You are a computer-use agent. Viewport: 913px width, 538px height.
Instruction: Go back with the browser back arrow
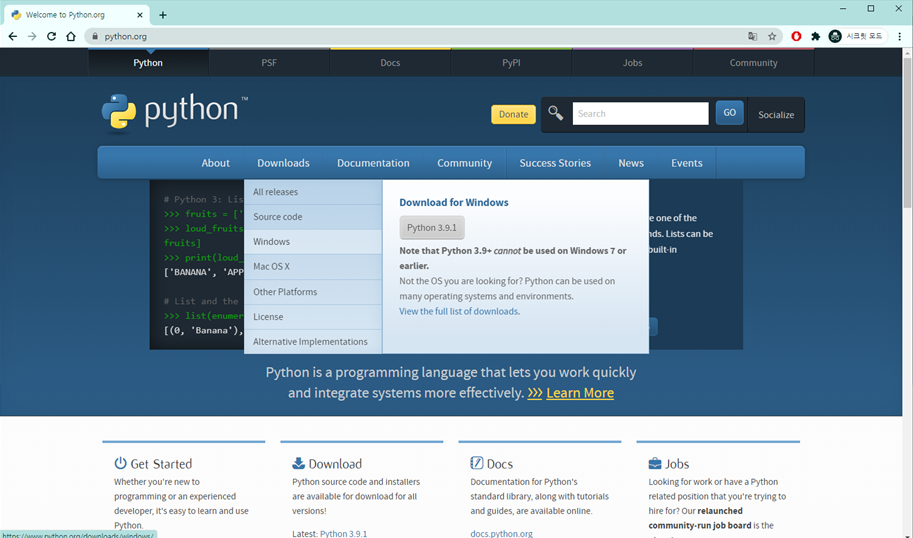[13, 36]
